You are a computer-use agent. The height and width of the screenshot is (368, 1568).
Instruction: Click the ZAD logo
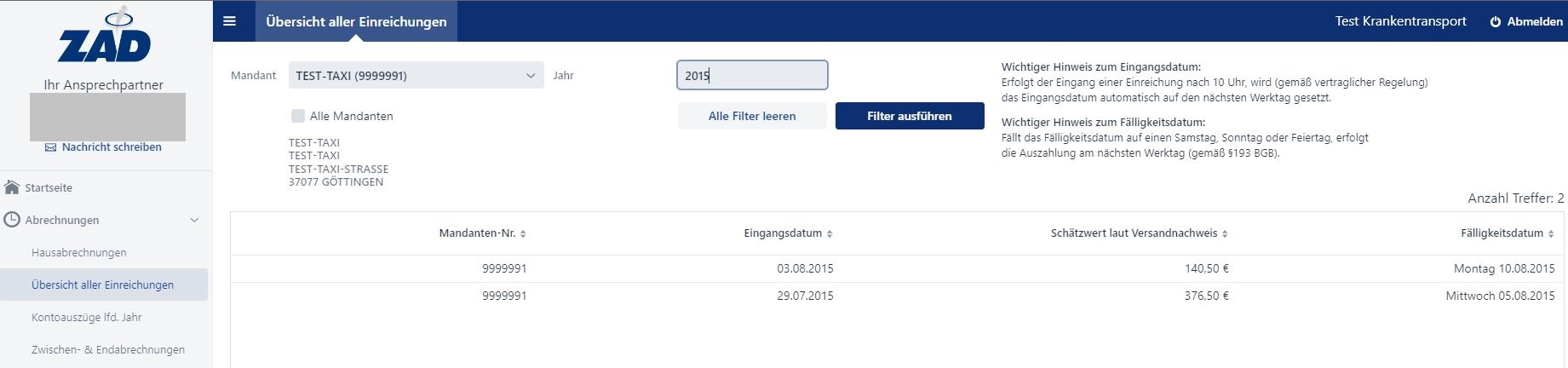coord(105,38)
